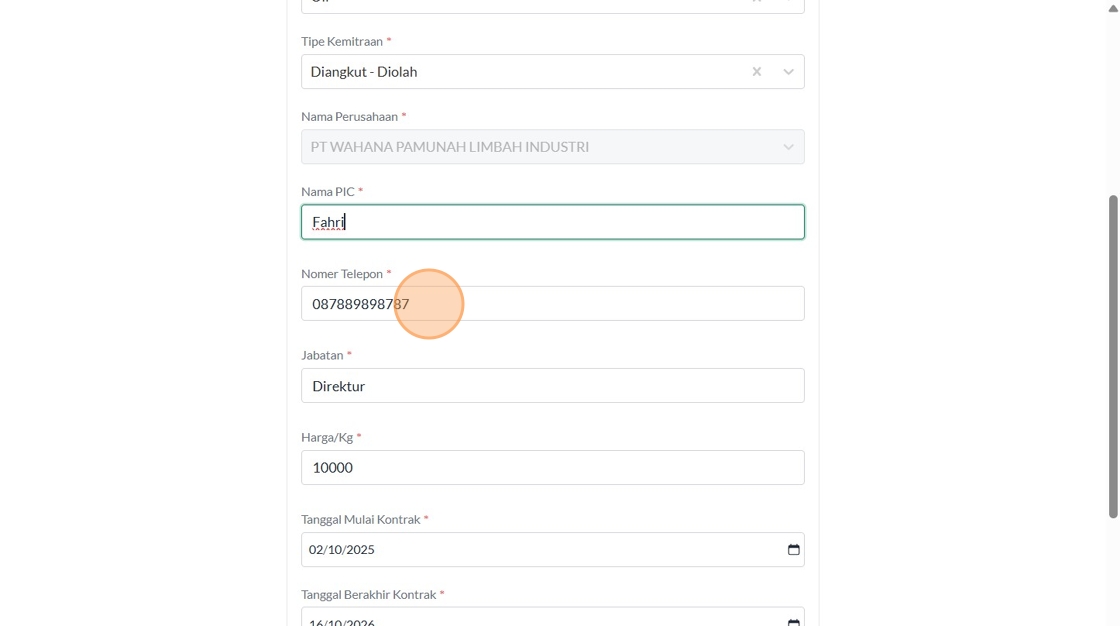Select day segment of Tanggal Mulai Kontrak
Screen dimensions: 1120x626
point(317,550)
